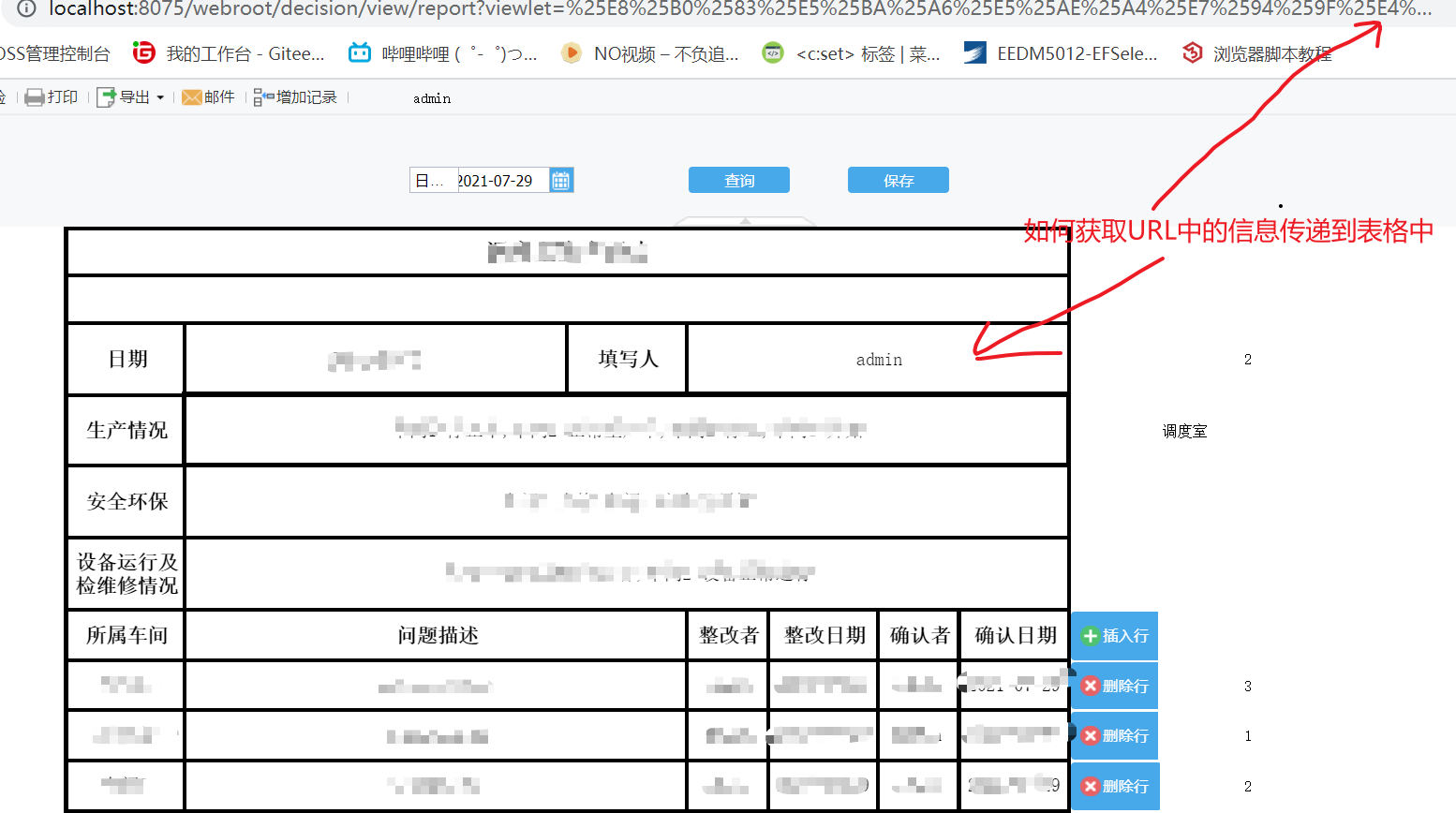
Task: Run the 查询 query button
Action: (739, 180)
